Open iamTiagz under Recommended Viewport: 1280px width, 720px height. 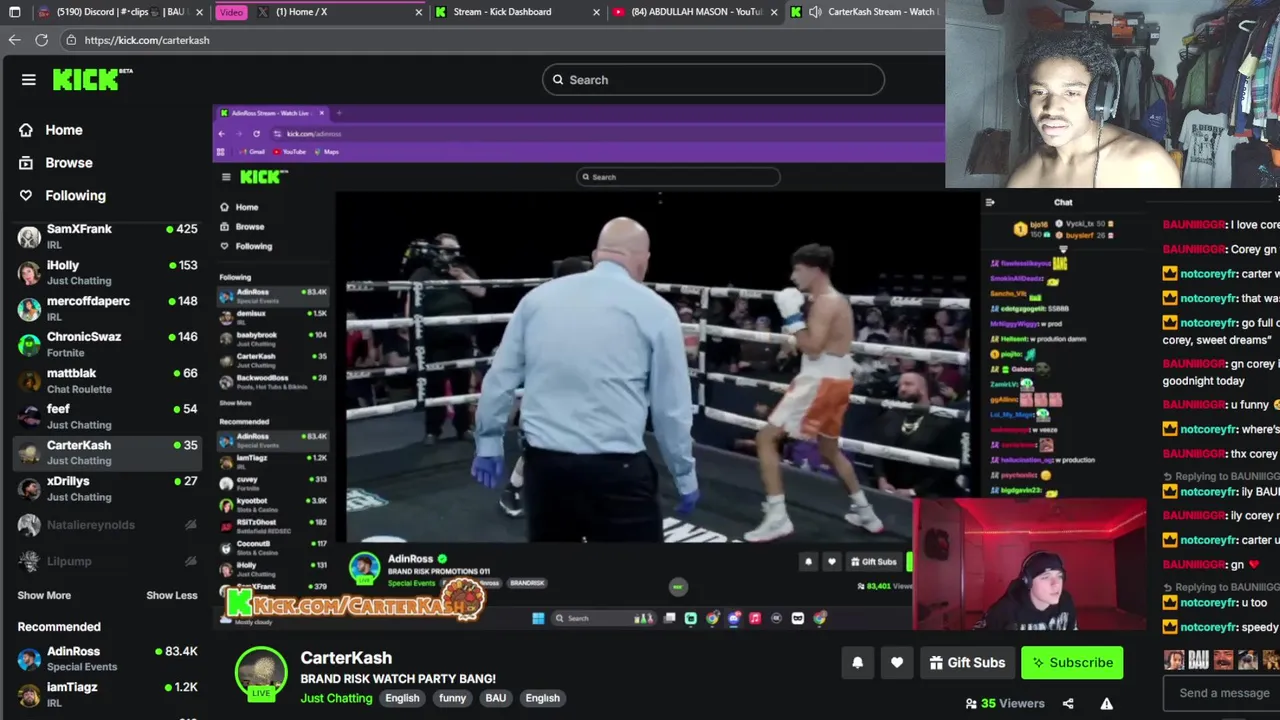[x=108, y=695]
